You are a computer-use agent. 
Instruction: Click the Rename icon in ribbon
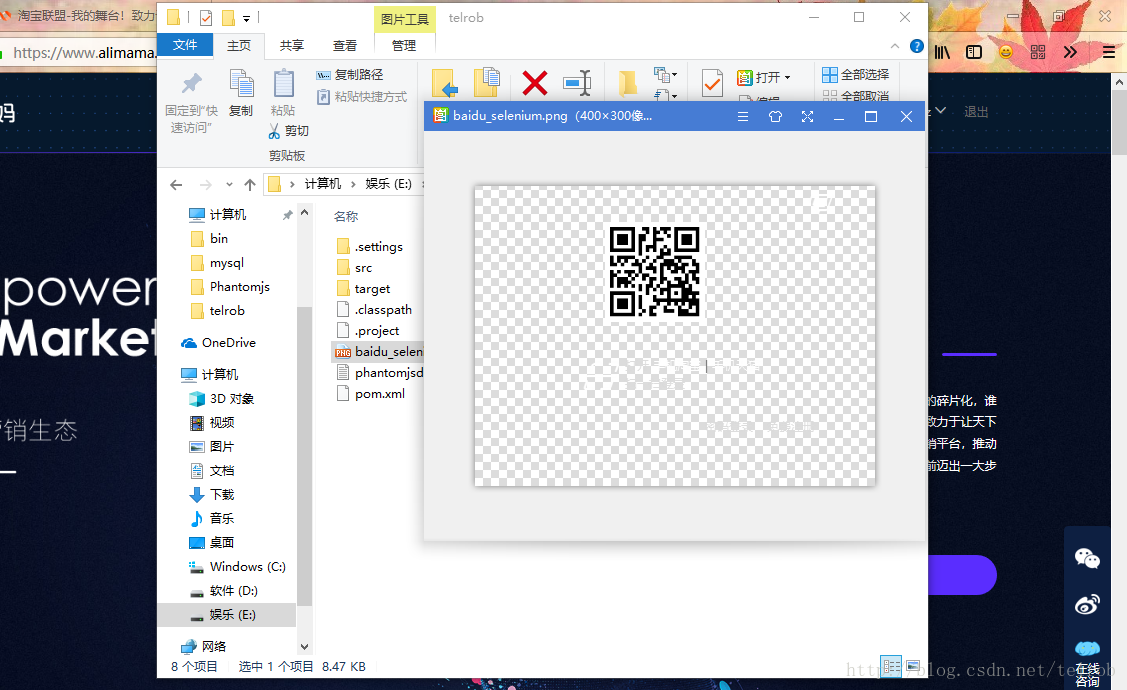point(577,83)
